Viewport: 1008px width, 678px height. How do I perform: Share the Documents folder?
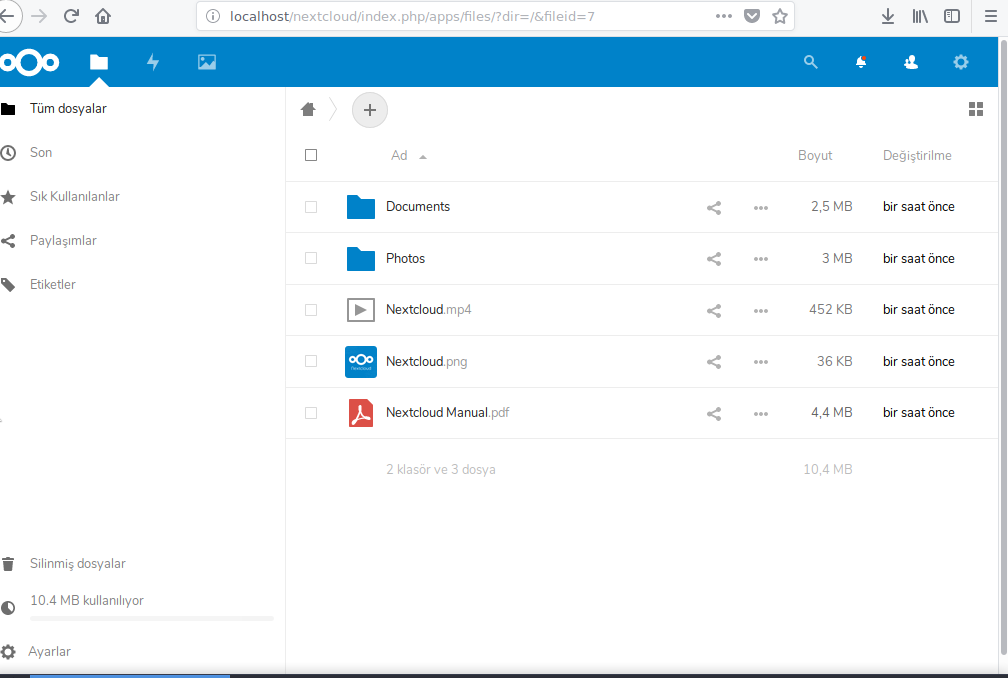714,208
